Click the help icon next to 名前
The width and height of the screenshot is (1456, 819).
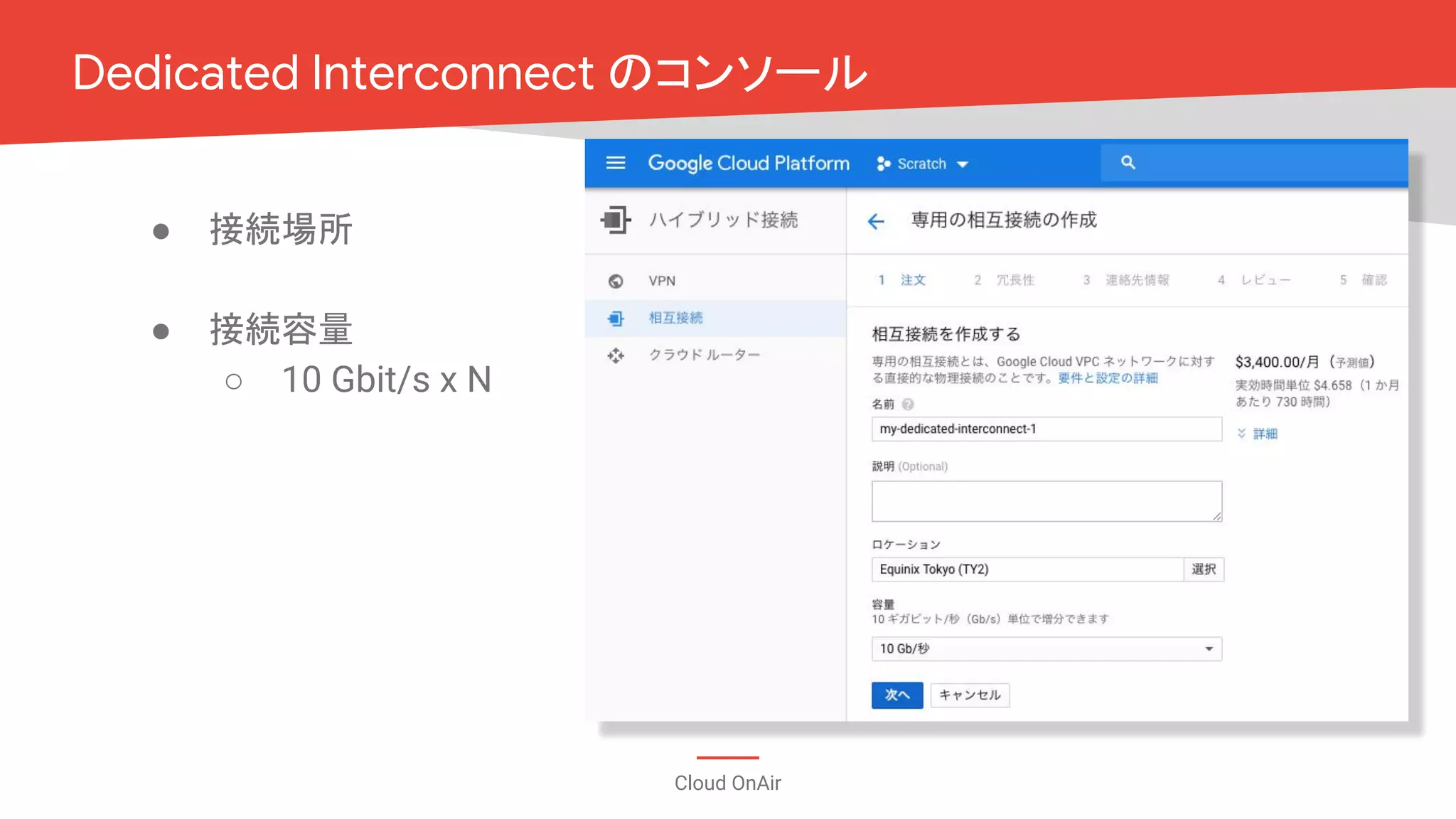pos(907,405)
